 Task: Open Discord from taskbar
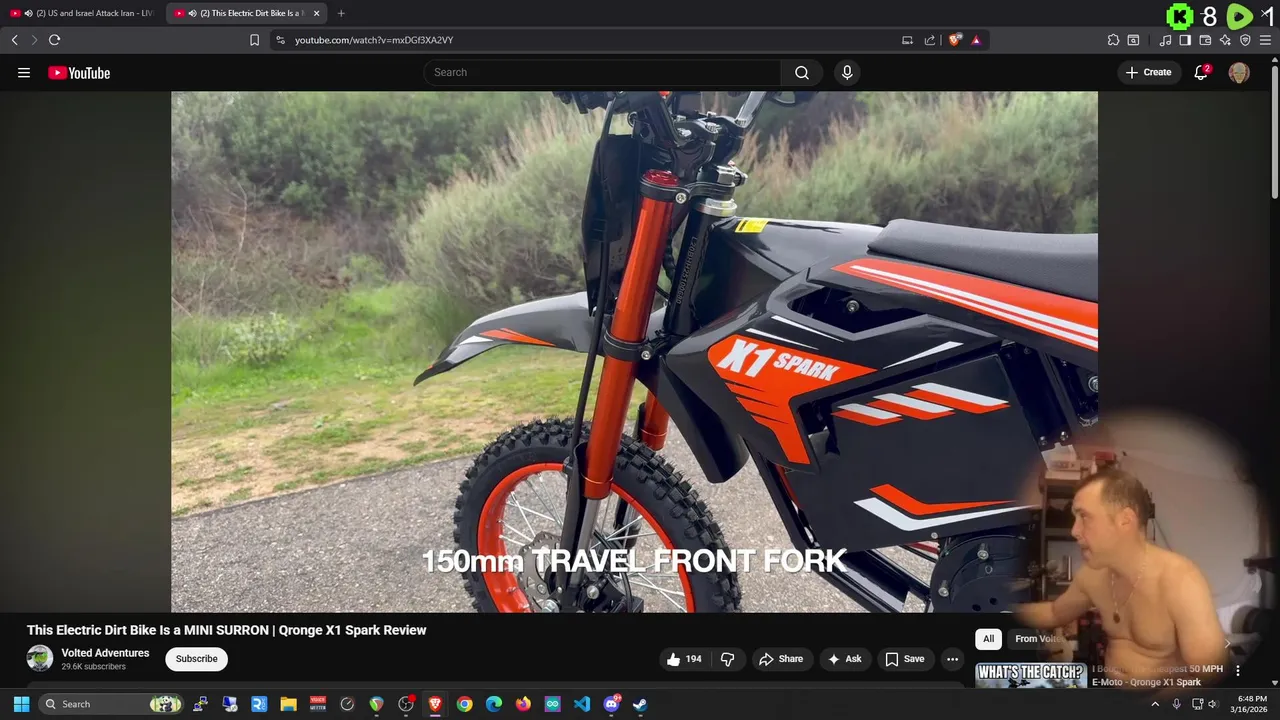click(611, 704)
